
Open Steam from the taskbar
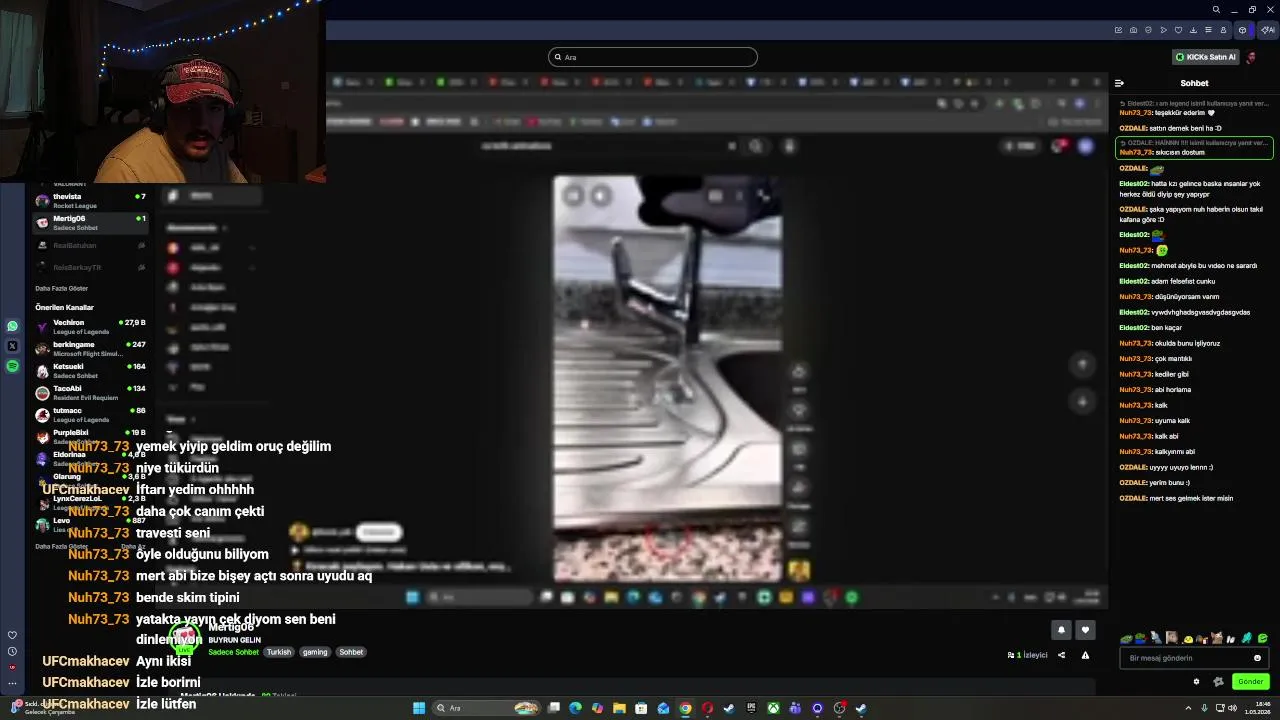point(729,708)
